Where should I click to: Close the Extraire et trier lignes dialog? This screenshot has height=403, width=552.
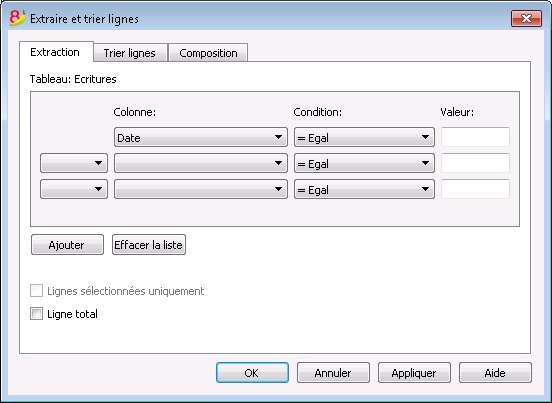(x=526, y=19)
